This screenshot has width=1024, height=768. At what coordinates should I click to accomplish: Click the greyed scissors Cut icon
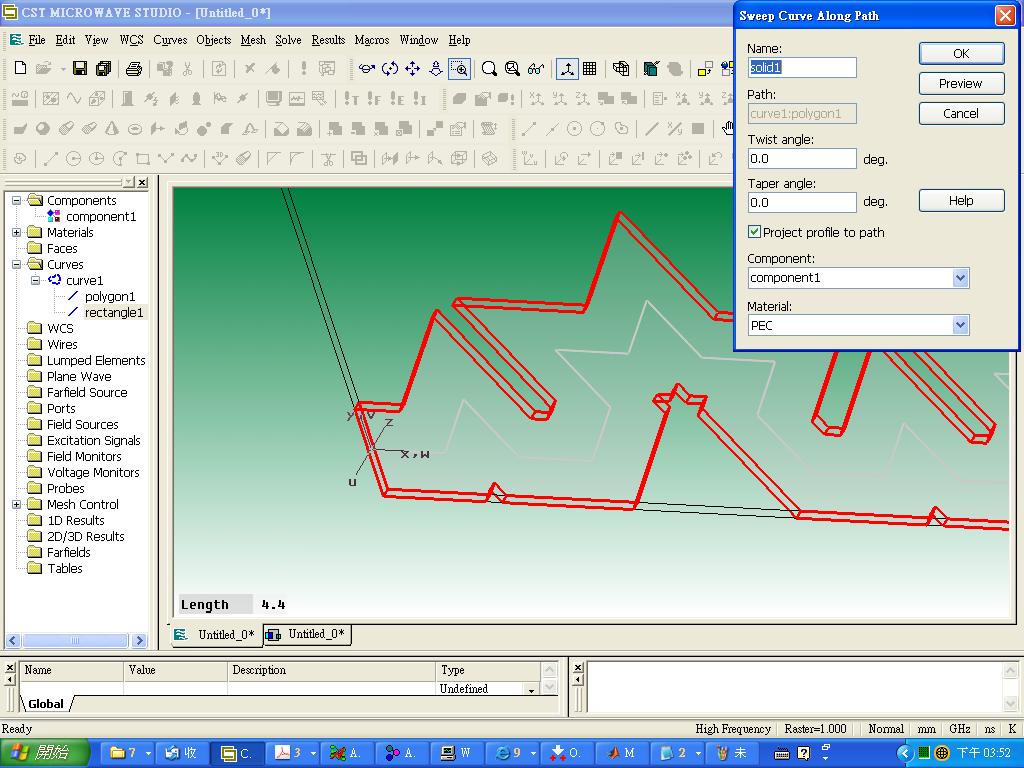(187, 69)
